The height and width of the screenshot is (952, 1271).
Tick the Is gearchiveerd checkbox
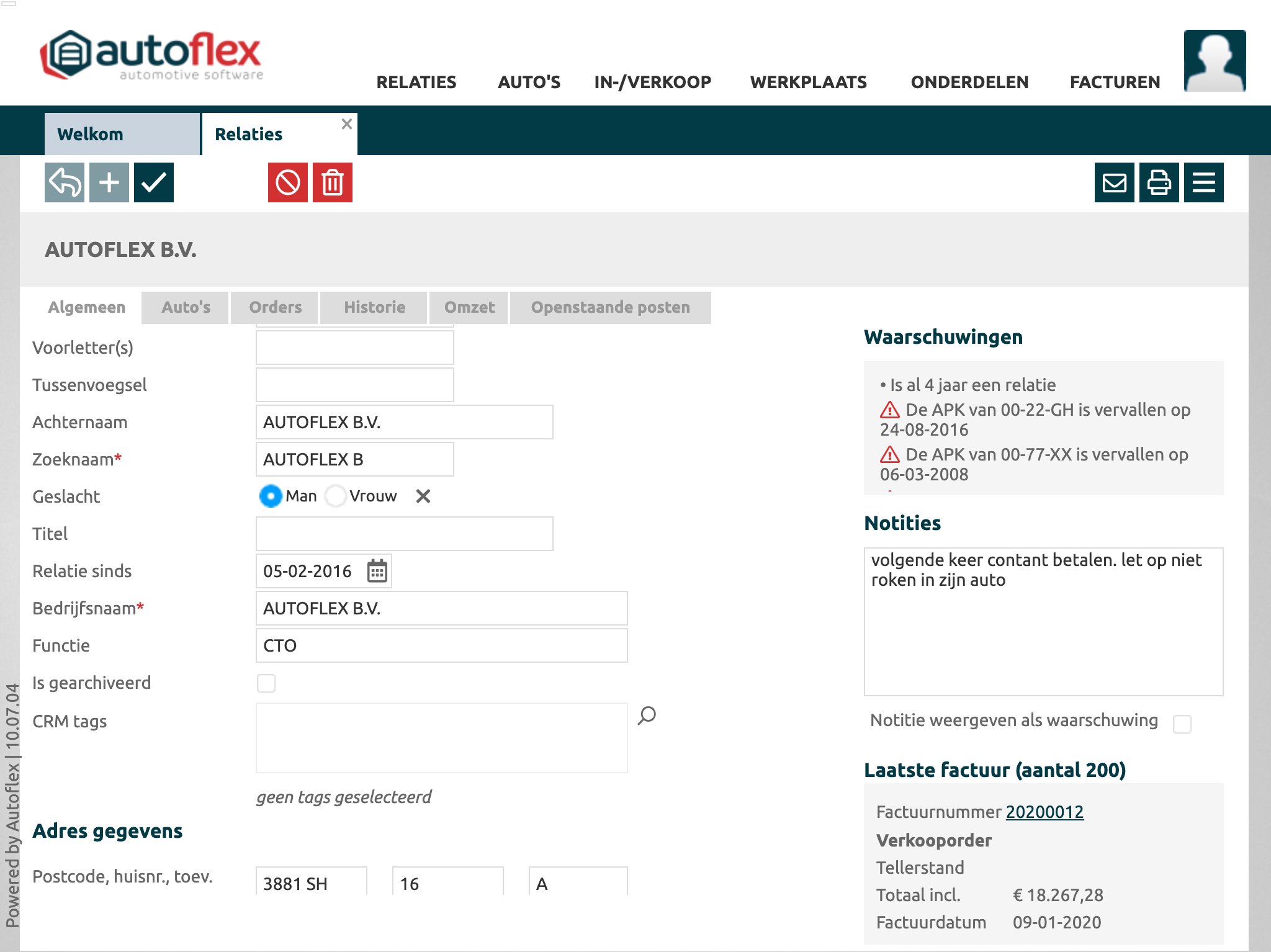pos(266,683)
